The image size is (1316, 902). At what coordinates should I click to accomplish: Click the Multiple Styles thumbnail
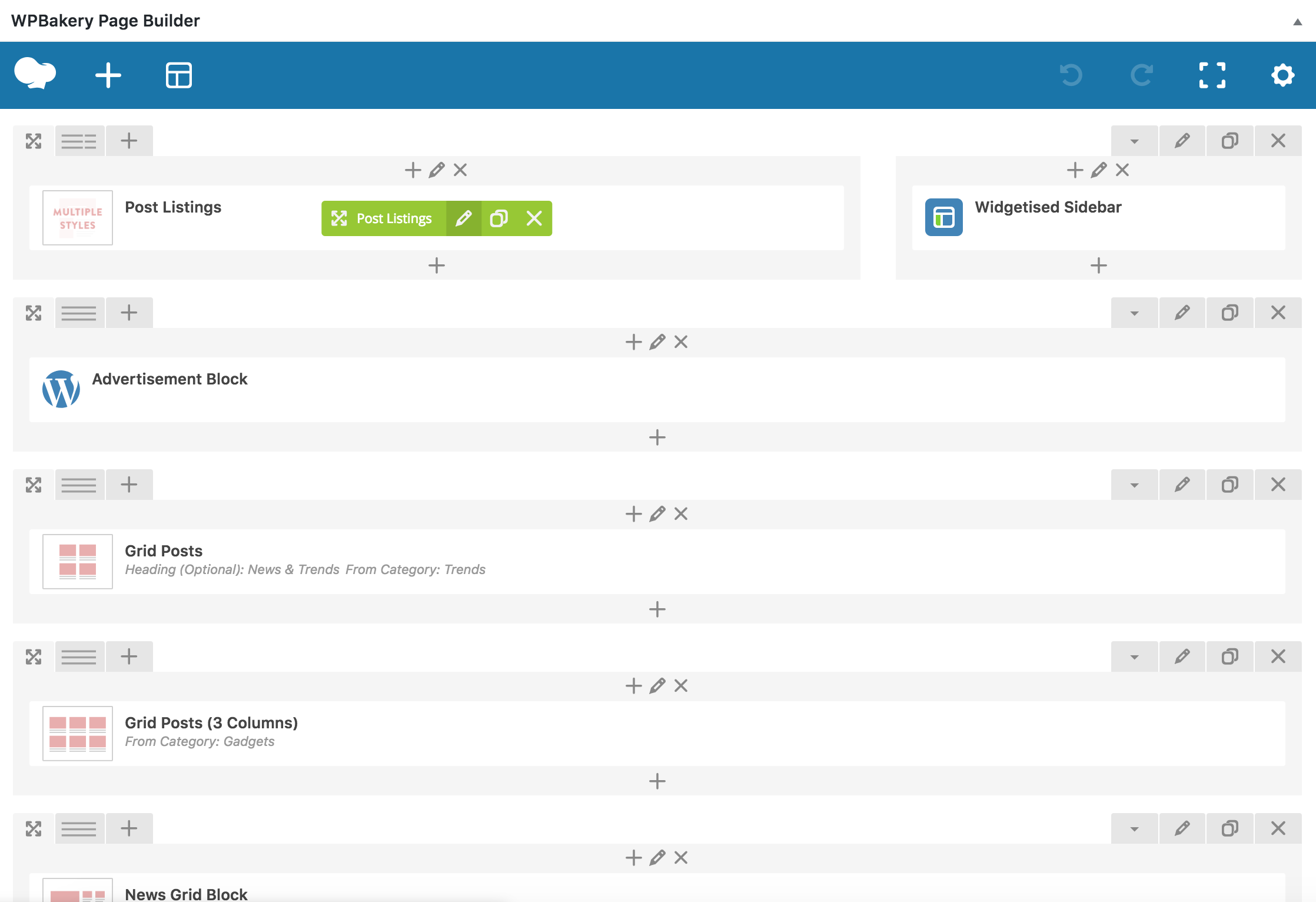click(78, 218)
